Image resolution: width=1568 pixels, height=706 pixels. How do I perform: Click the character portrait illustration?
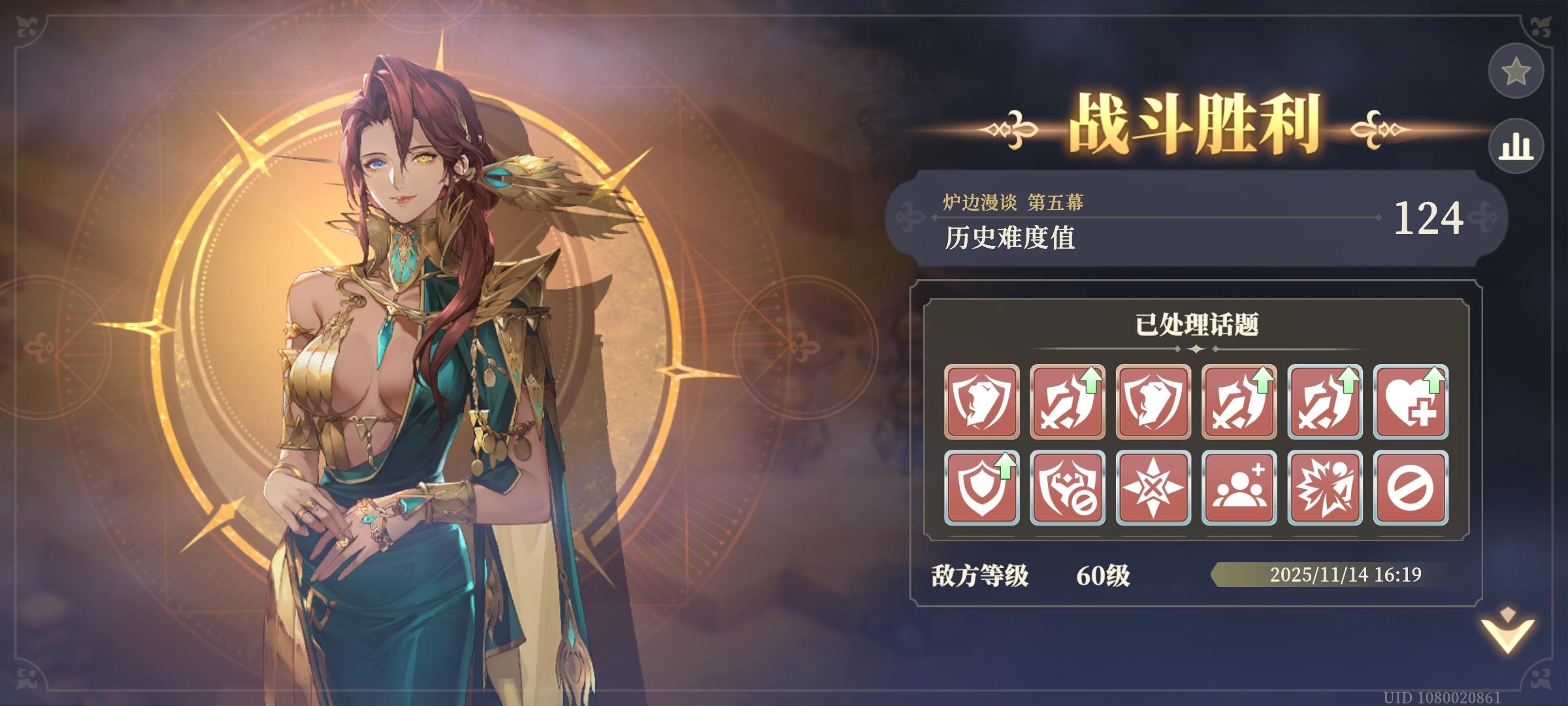431,379
